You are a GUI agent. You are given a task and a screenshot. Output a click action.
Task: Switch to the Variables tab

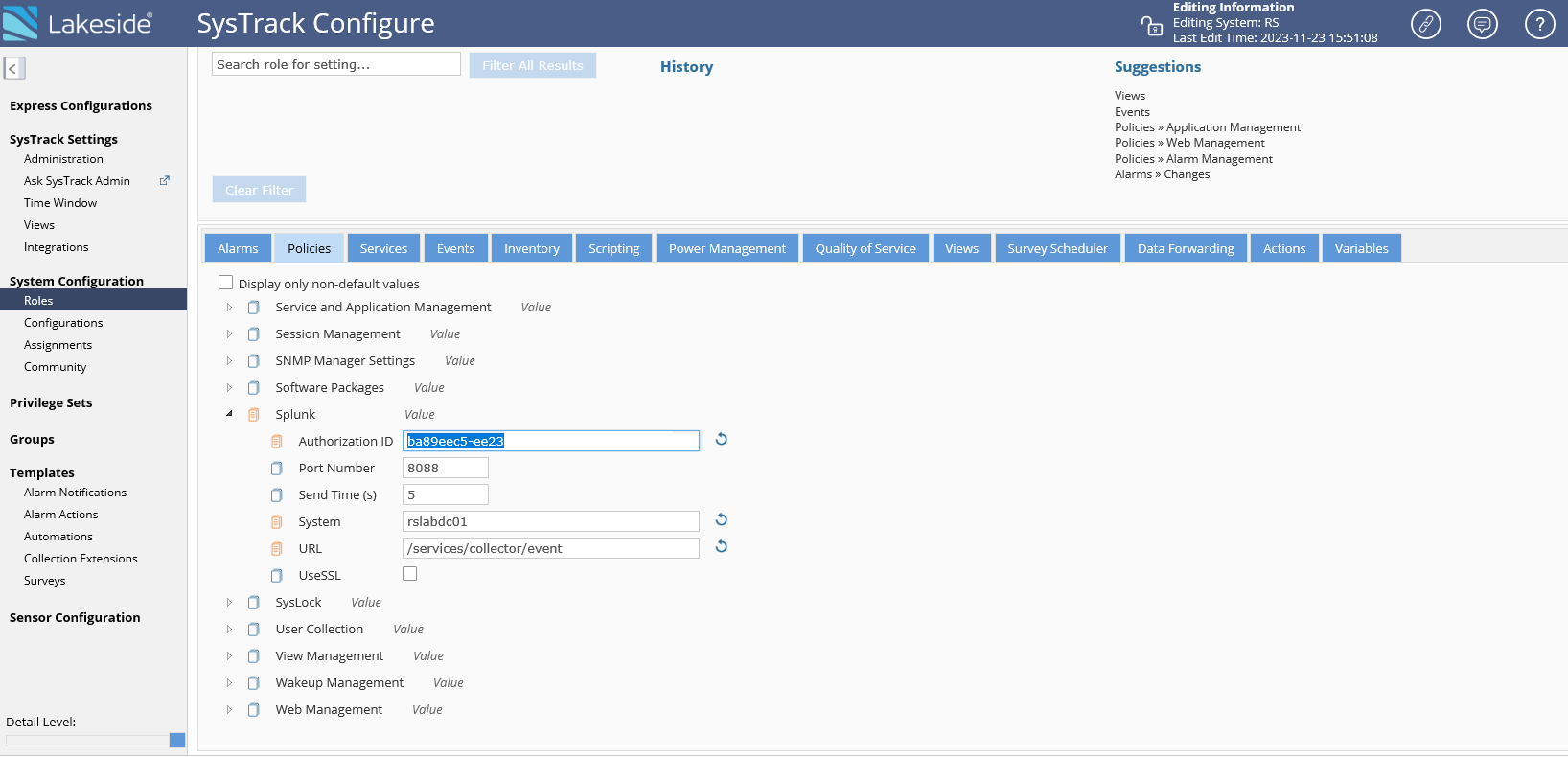coord(1362,248)
